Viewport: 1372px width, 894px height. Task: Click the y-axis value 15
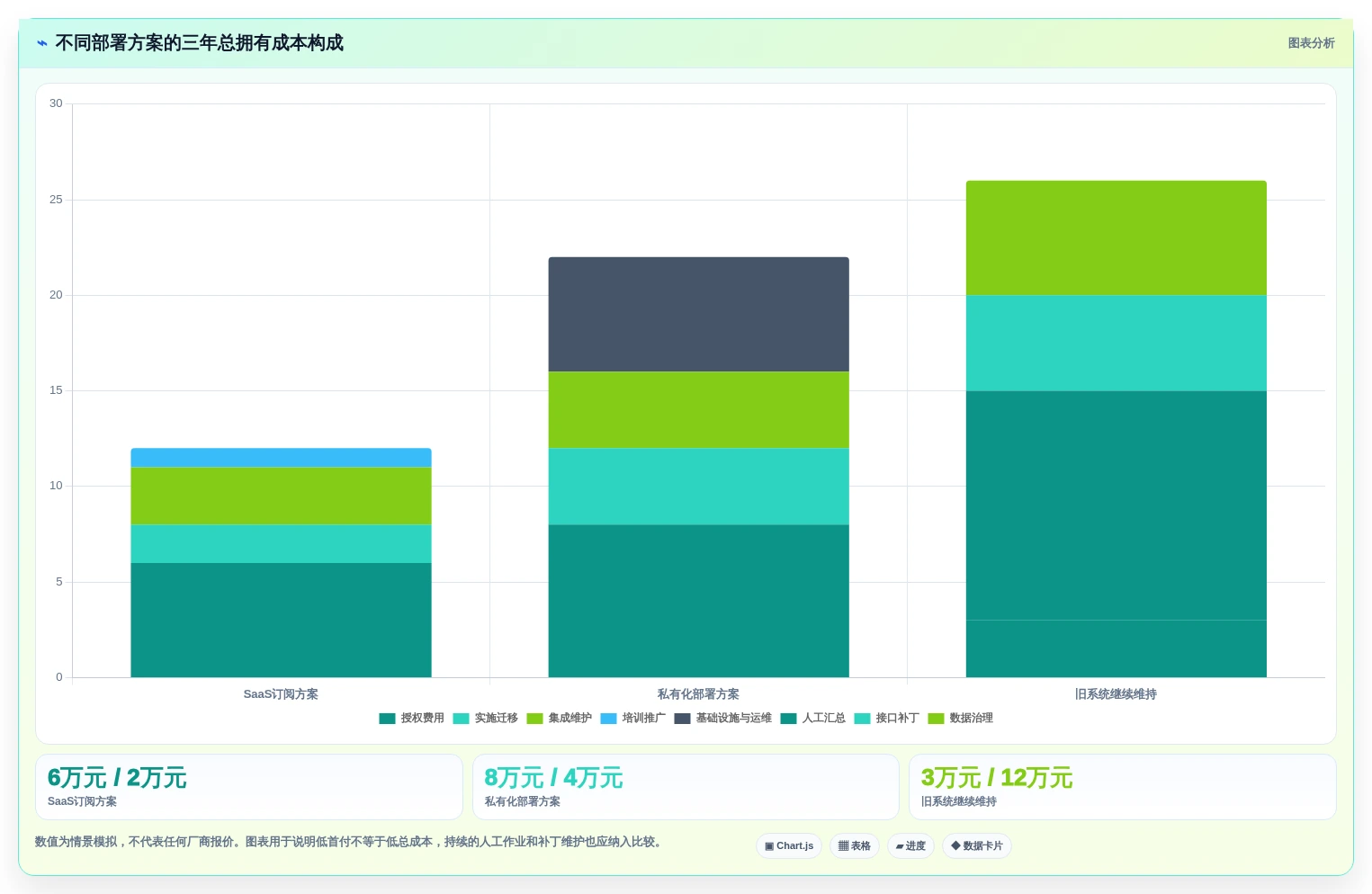pyautogui.click(x=57, y=390)
